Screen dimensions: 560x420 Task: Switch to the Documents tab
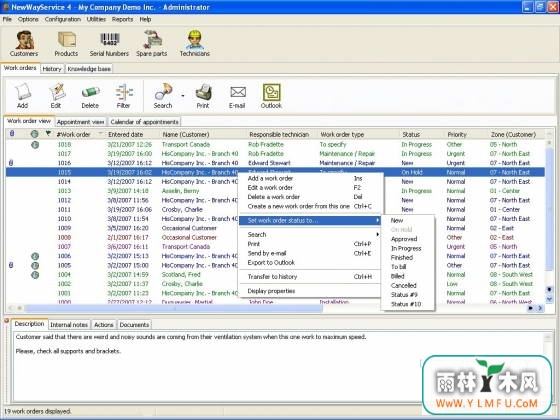point(134,325)
